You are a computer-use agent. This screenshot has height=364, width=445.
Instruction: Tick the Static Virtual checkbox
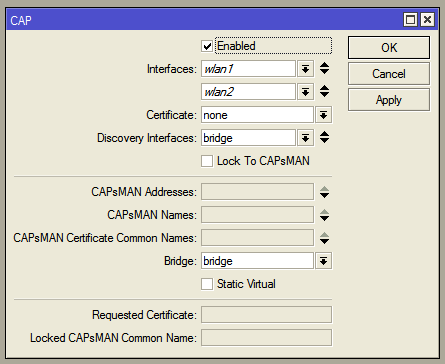click(x=207, y=284)
